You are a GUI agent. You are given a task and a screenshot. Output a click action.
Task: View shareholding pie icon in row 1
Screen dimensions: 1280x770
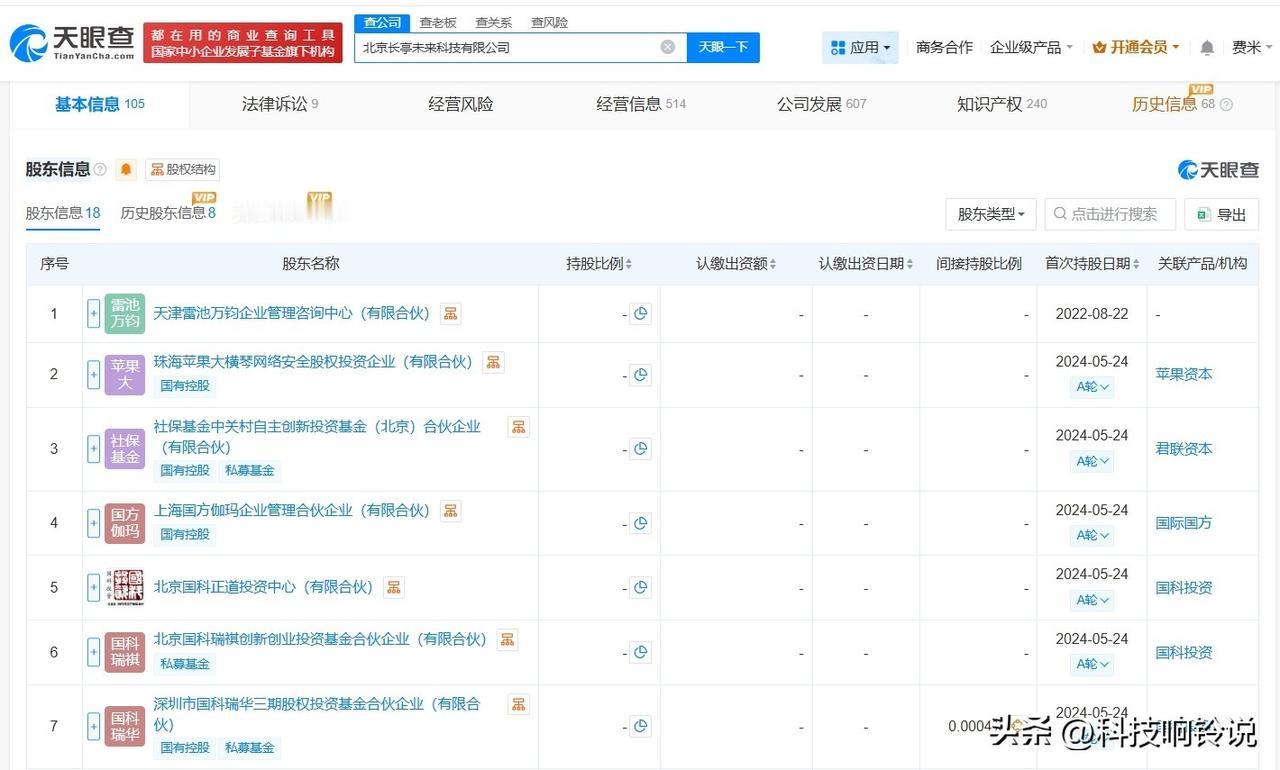[640, 314]
